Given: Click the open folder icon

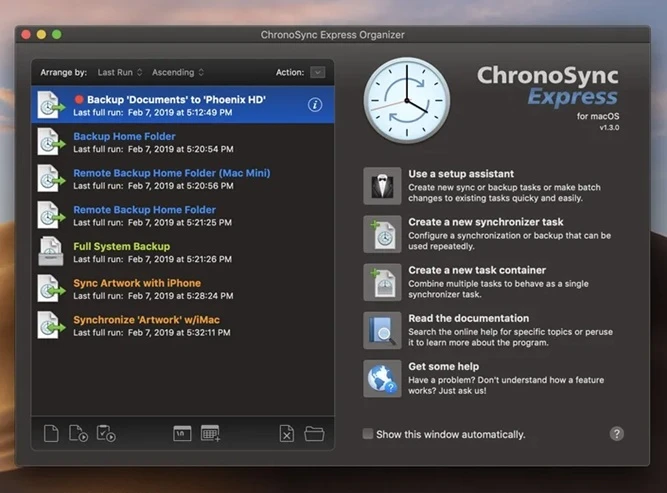Looking at the screenshot, I should point(314,433).
